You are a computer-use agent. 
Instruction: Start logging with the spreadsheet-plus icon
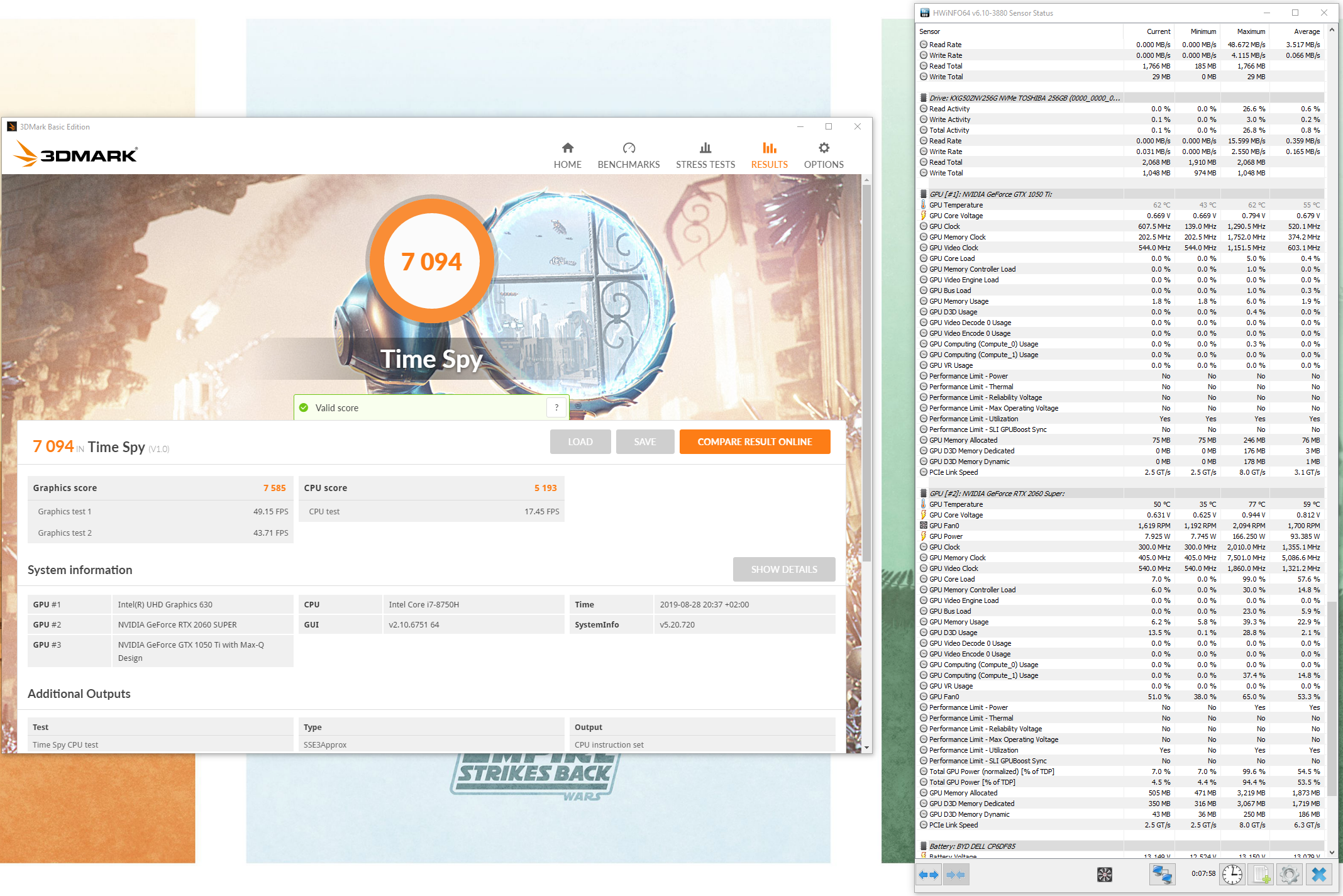click(1261, 875)
